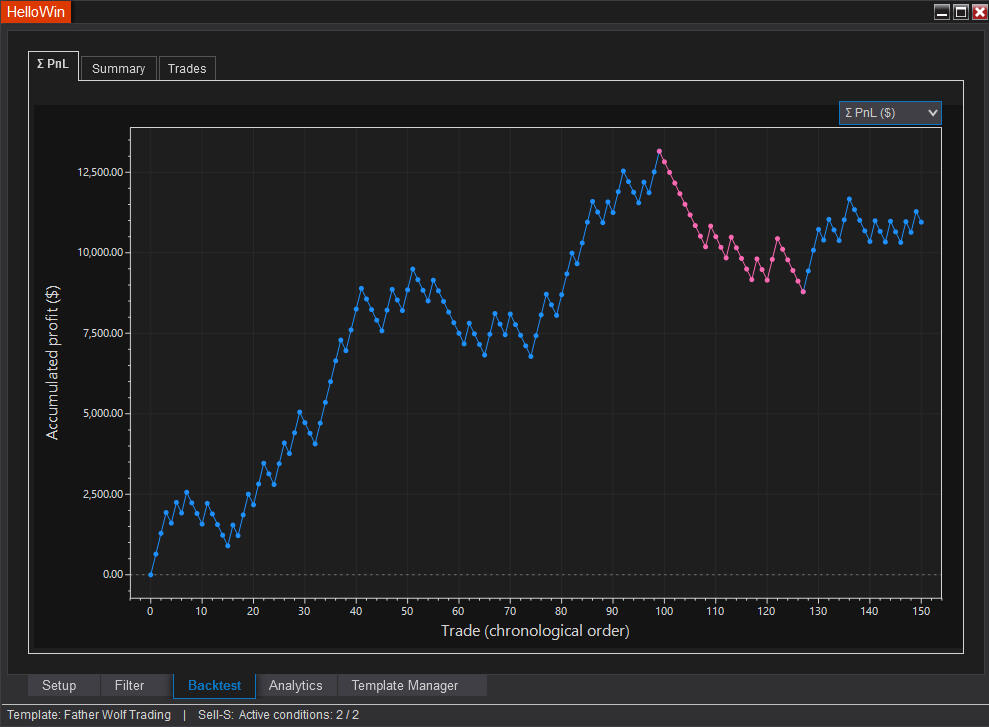The height and width of the screenshot is (727, 989).
Task: Close the HelloWin window
Action: (x=979, y=12)
